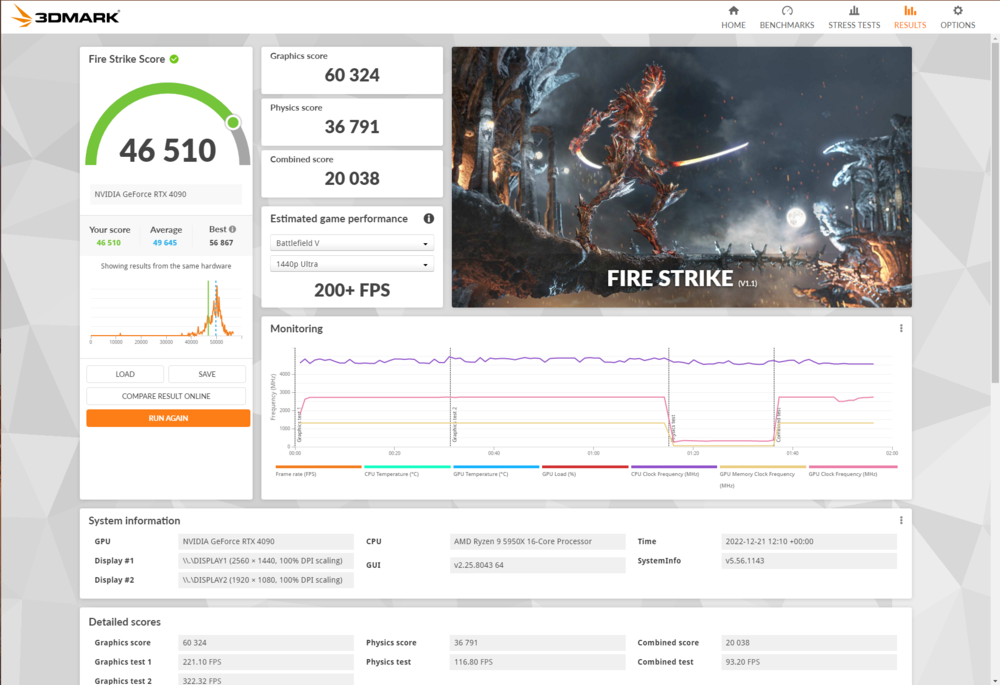Open the Stress Tests tab
Image resolution: width=1000 pixels, height=685 pixels.
(x=854, y=17)
